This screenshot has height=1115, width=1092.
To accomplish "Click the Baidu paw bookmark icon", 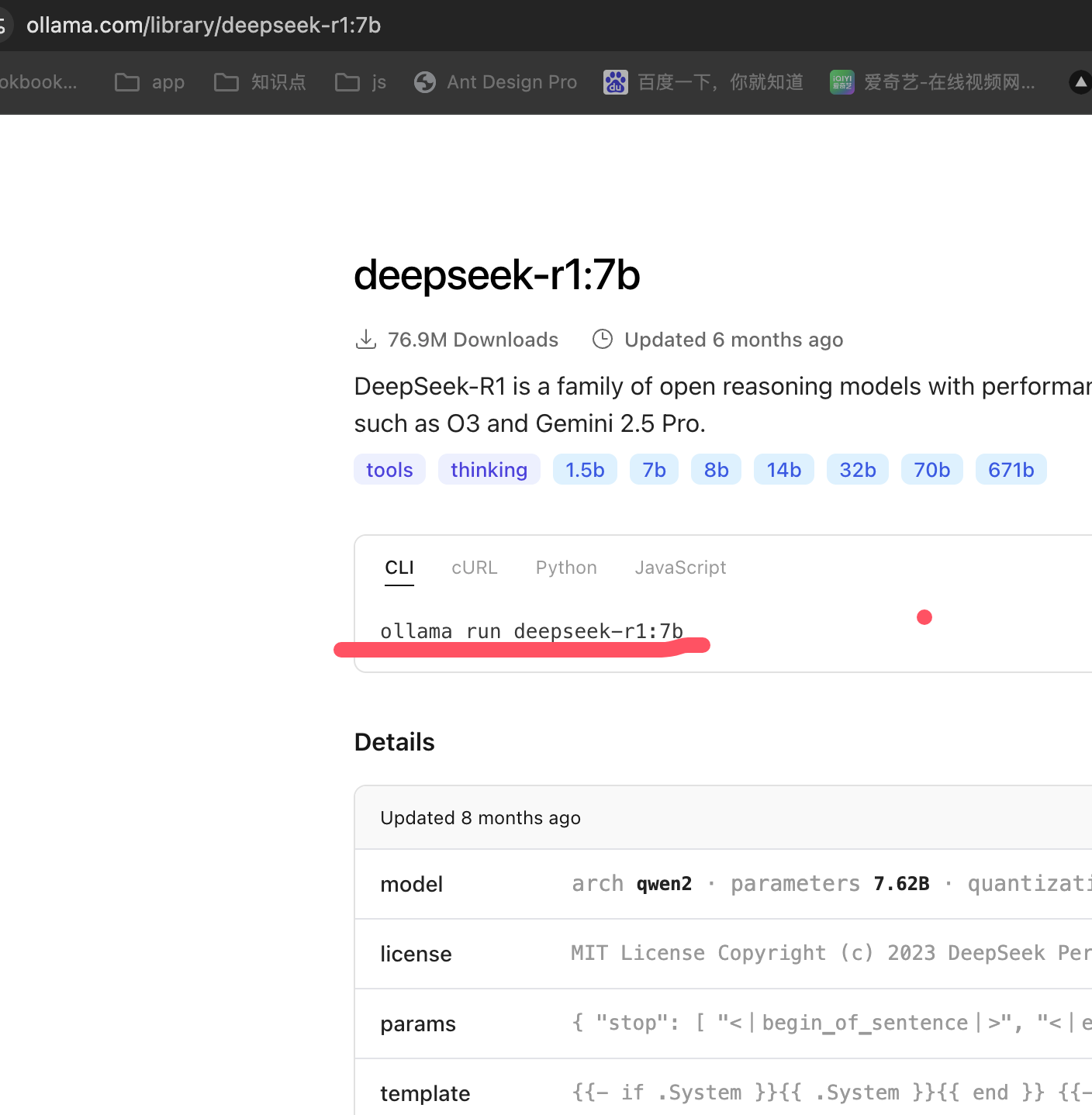I will tap(615, 82).
